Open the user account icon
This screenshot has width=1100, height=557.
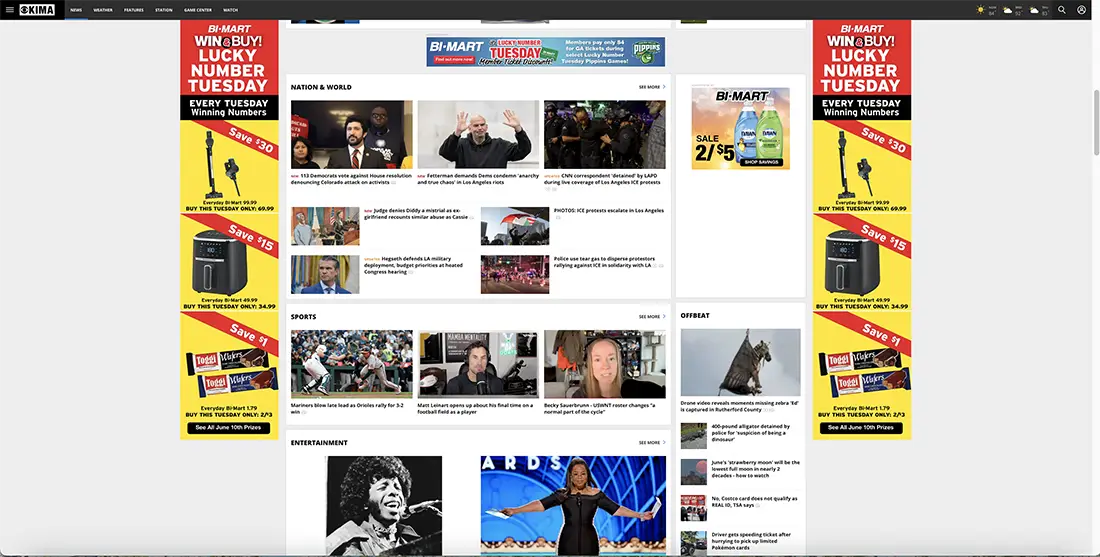pyautogui.click(x=1081, y=10)
